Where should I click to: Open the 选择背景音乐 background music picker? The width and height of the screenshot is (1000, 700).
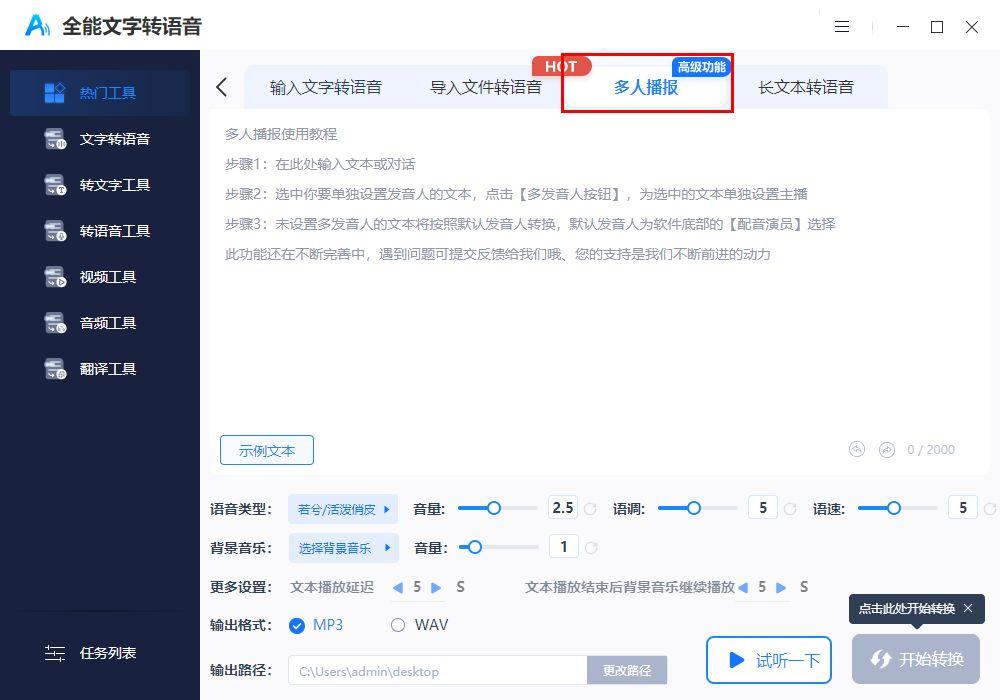[x=342, y=547]
